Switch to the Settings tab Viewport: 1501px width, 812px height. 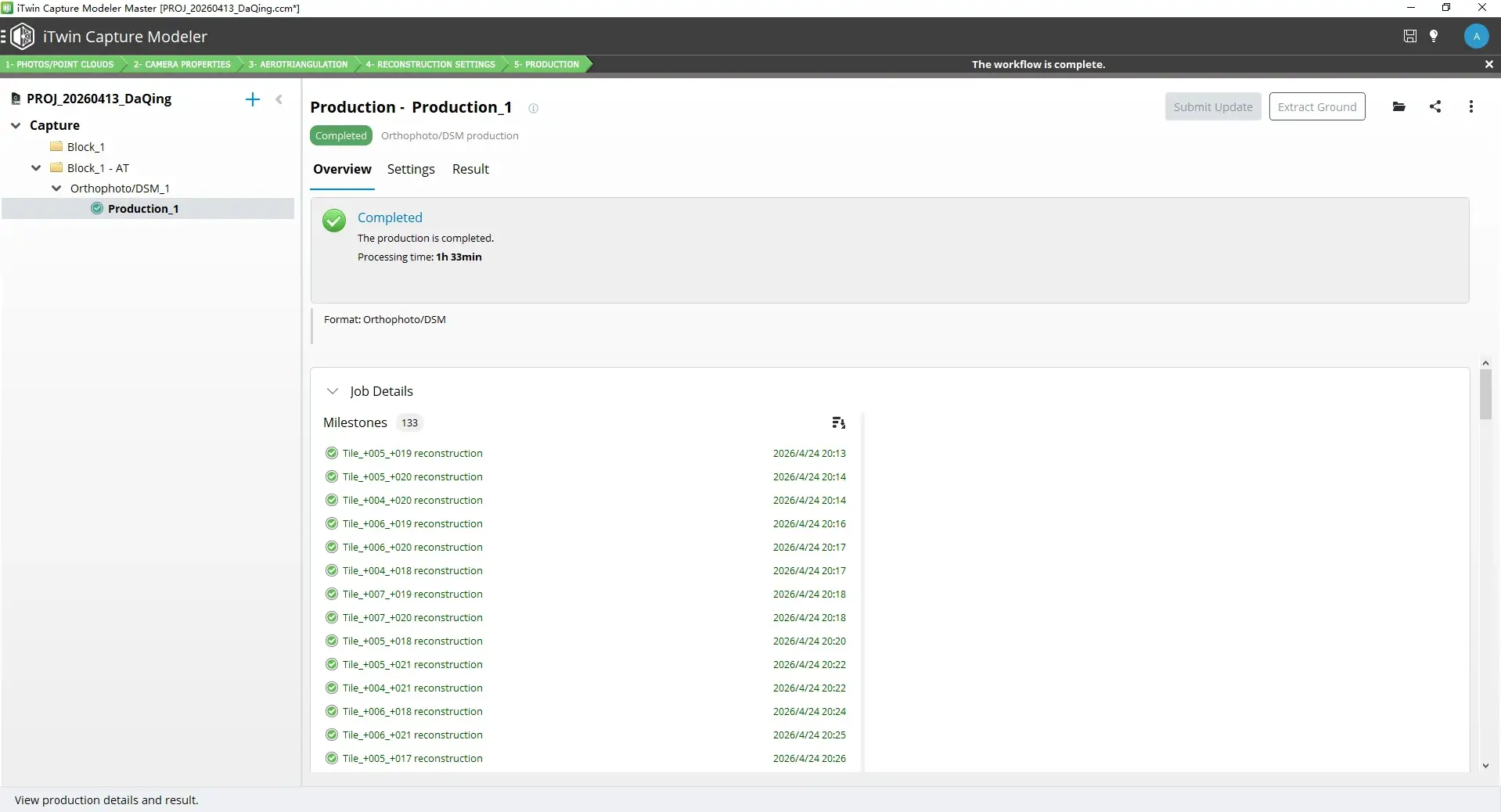(x=411, y=169)
